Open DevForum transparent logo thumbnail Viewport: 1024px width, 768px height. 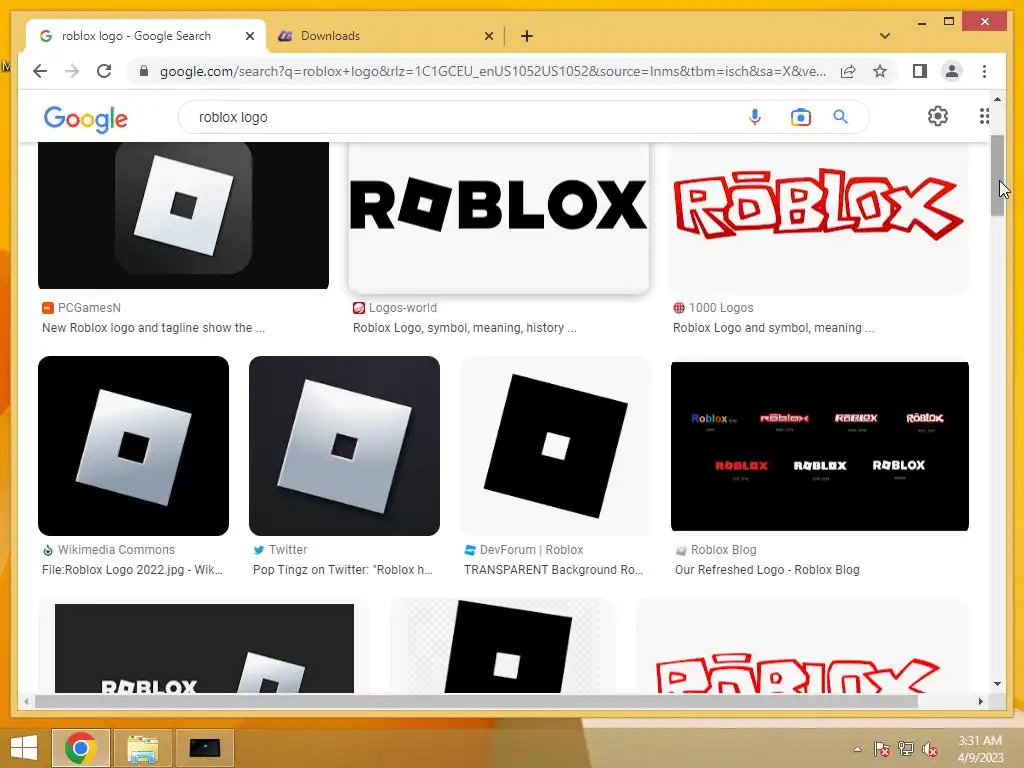[x=556, y=445]
